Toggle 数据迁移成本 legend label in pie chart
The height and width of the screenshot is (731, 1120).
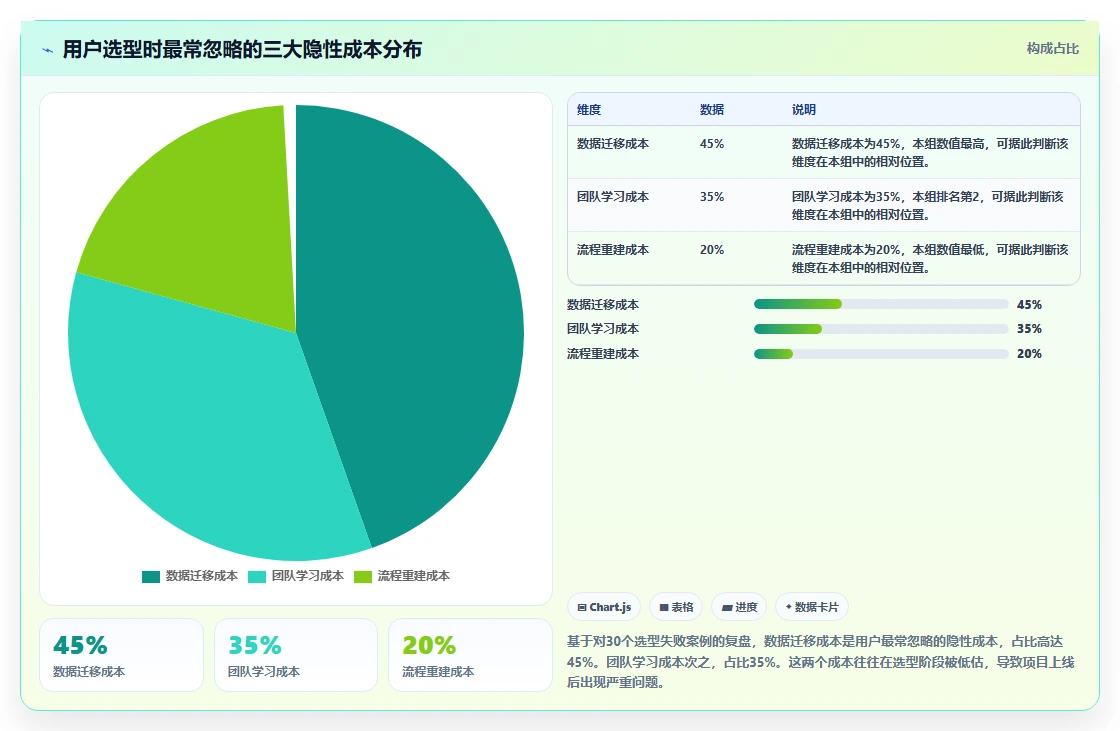click(201, 576)
